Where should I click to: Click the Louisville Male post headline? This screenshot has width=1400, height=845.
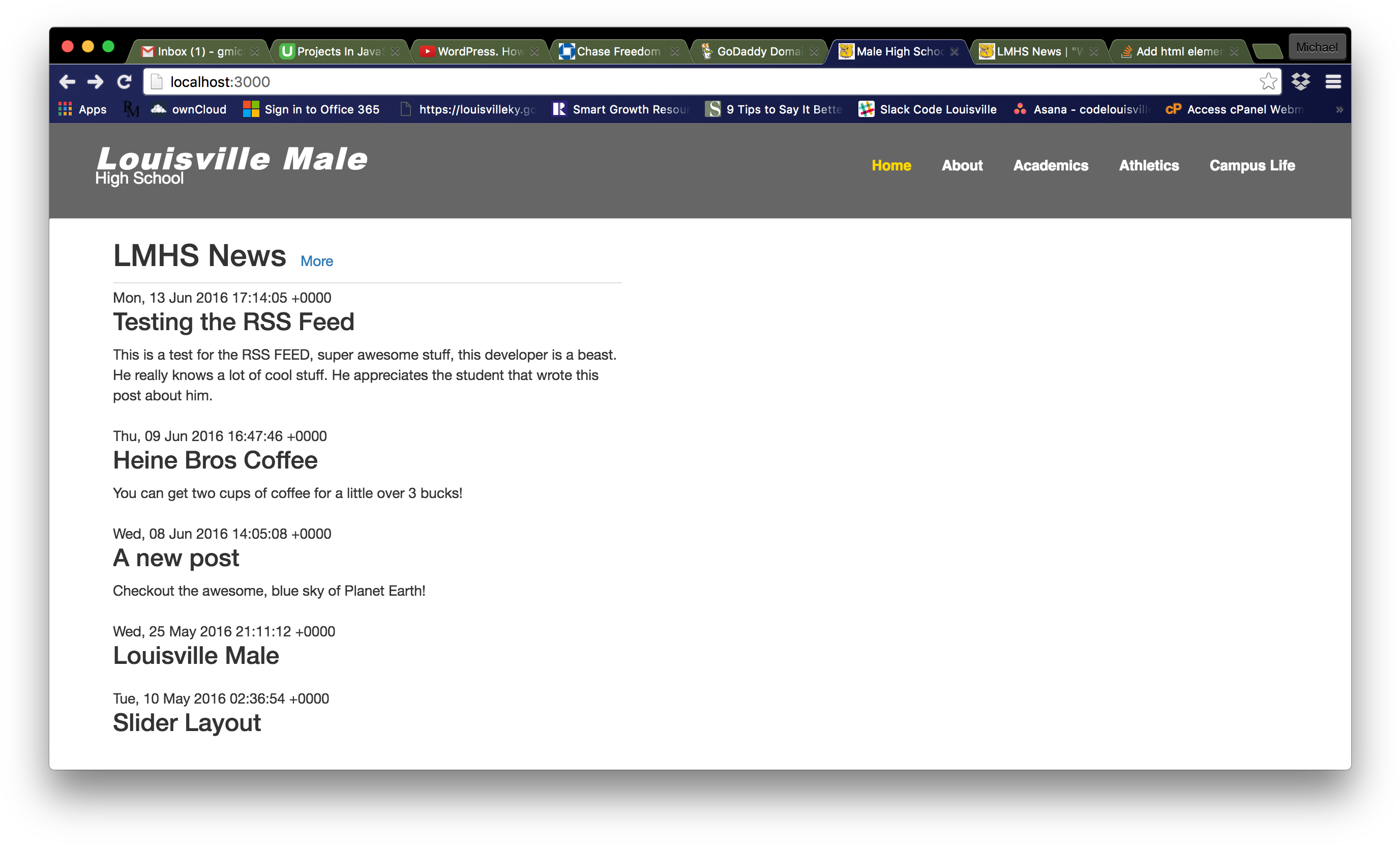(196, 656)
